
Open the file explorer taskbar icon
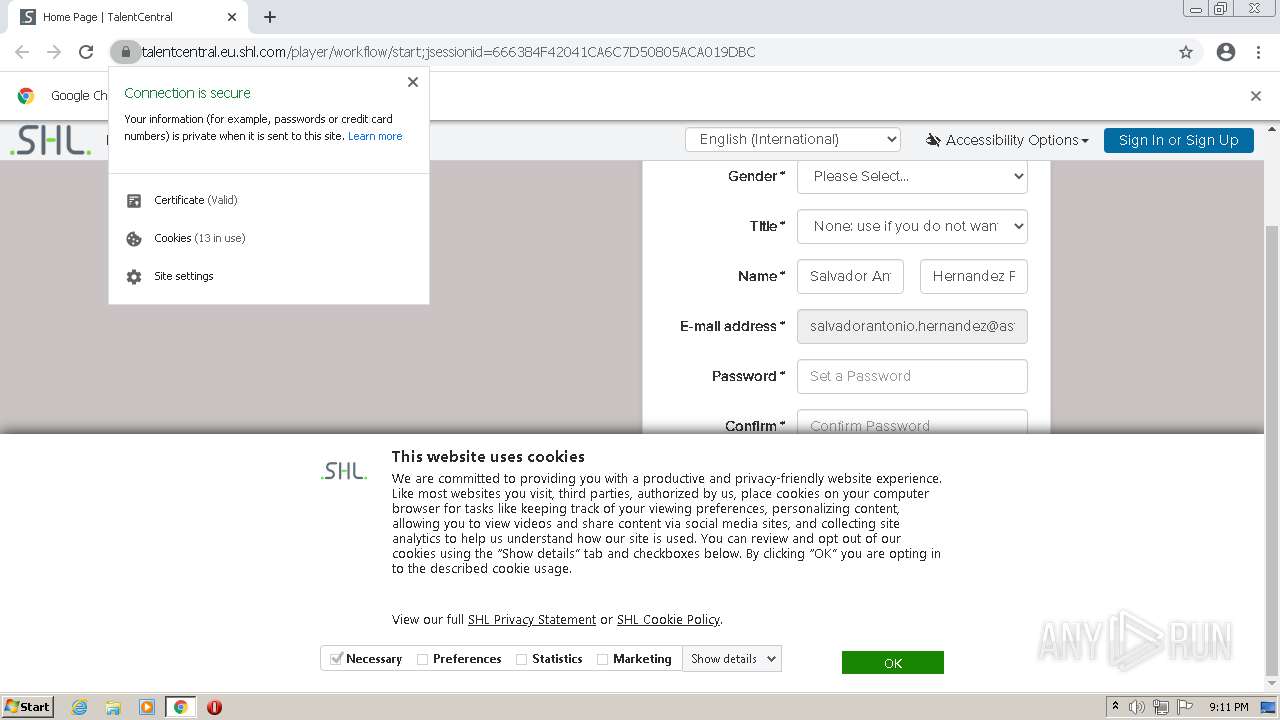point(113,707)
